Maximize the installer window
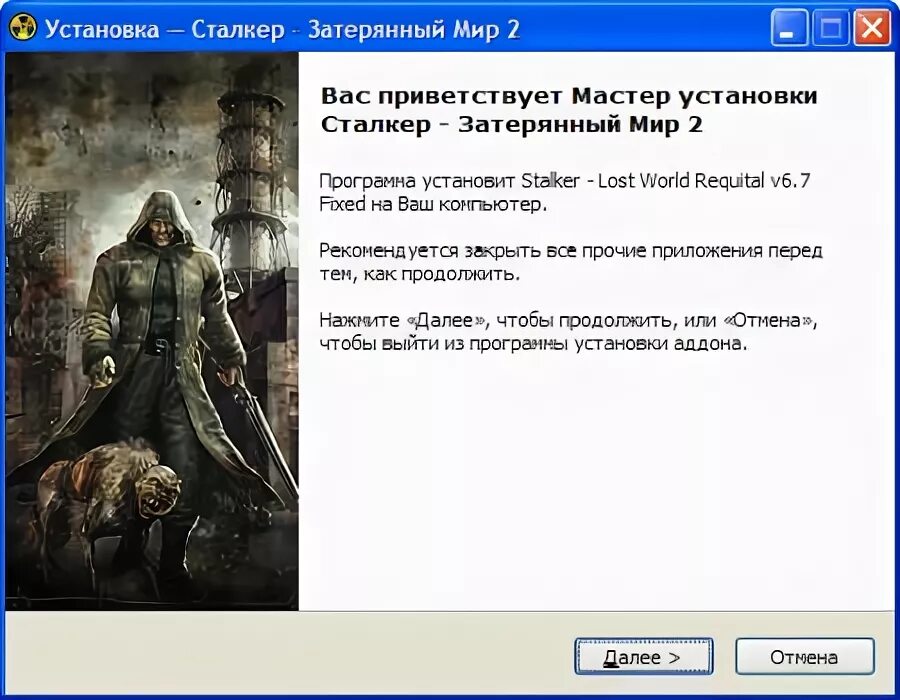Screen dimensions: 900x700 (x=831, y=28)
